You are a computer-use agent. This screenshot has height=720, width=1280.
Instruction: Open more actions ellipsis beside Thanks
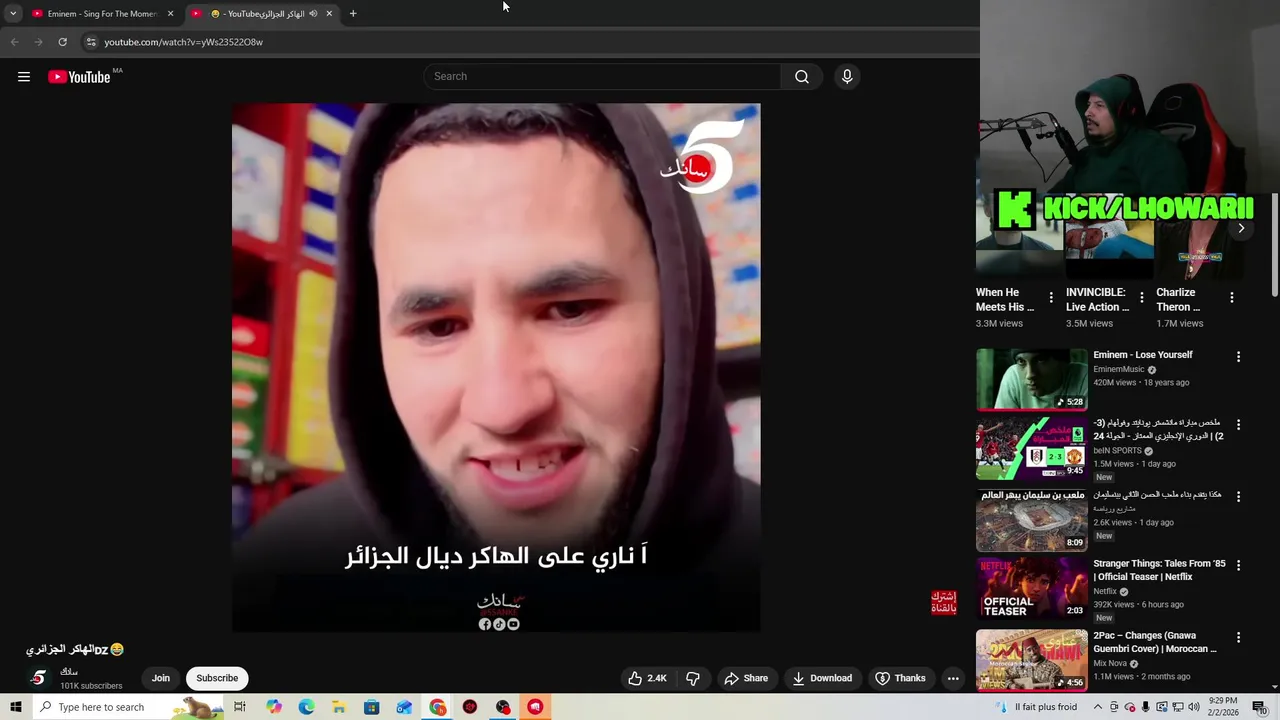pos(953,678)
